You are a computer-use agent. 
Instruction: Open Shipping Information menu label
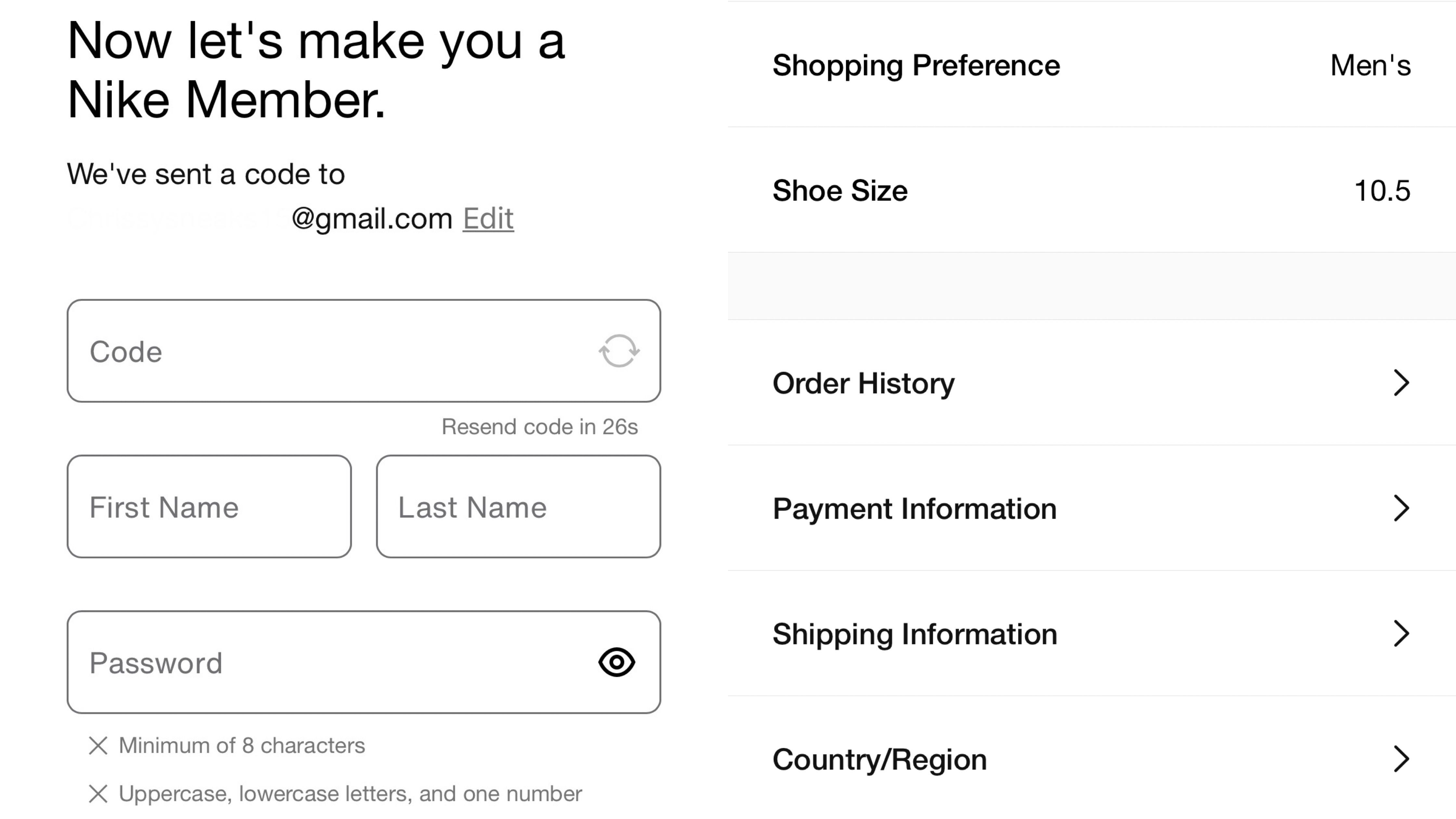point(915,634)
